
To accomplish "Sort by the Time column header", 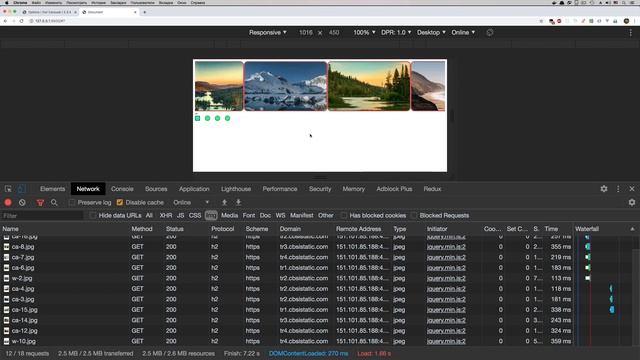I will click(x=551, y=229).
